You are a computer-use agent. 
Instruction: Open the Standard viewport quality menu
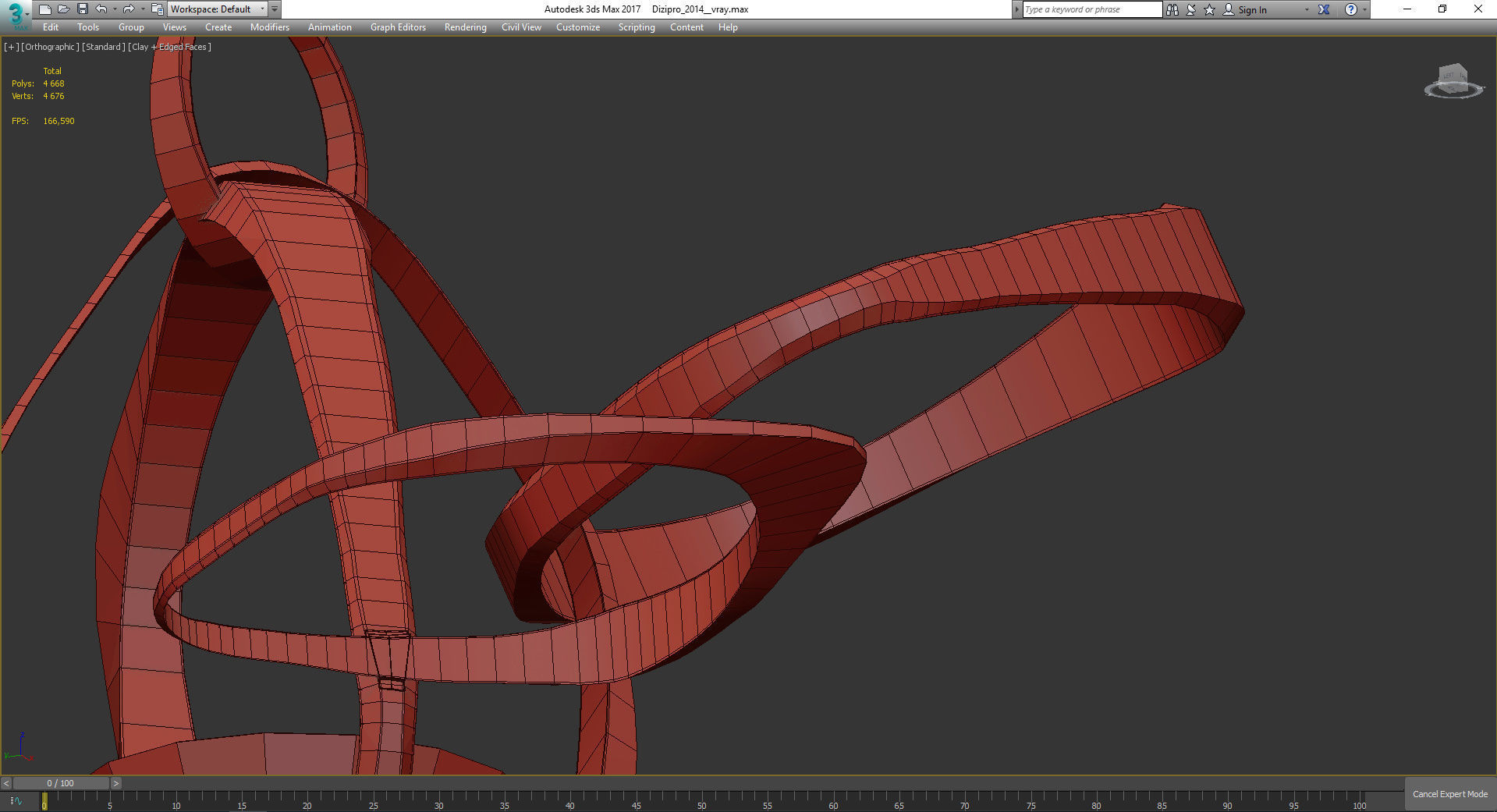point(104,47)
